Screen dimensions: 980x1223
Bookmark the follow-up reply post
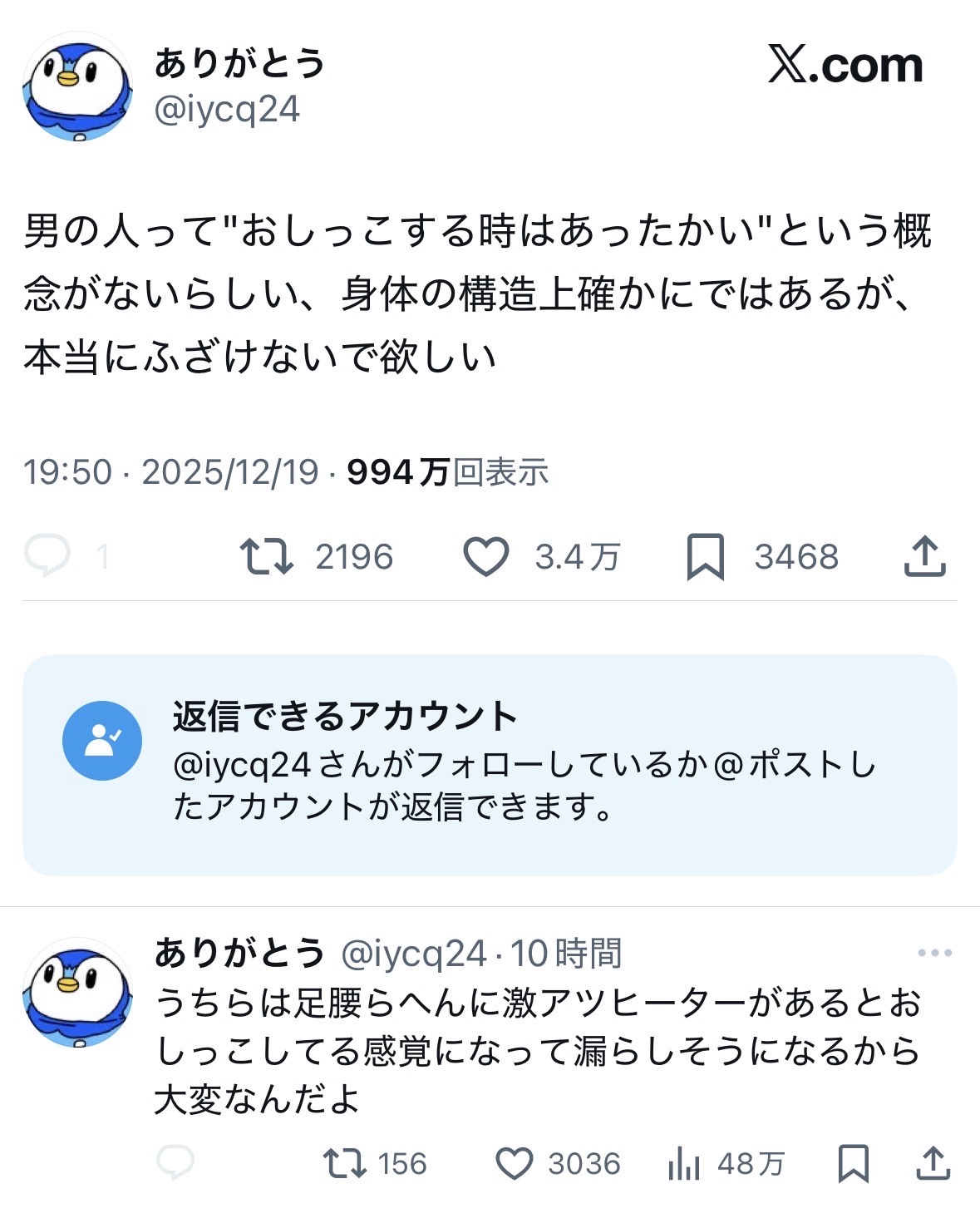[x=854, y=1163]
